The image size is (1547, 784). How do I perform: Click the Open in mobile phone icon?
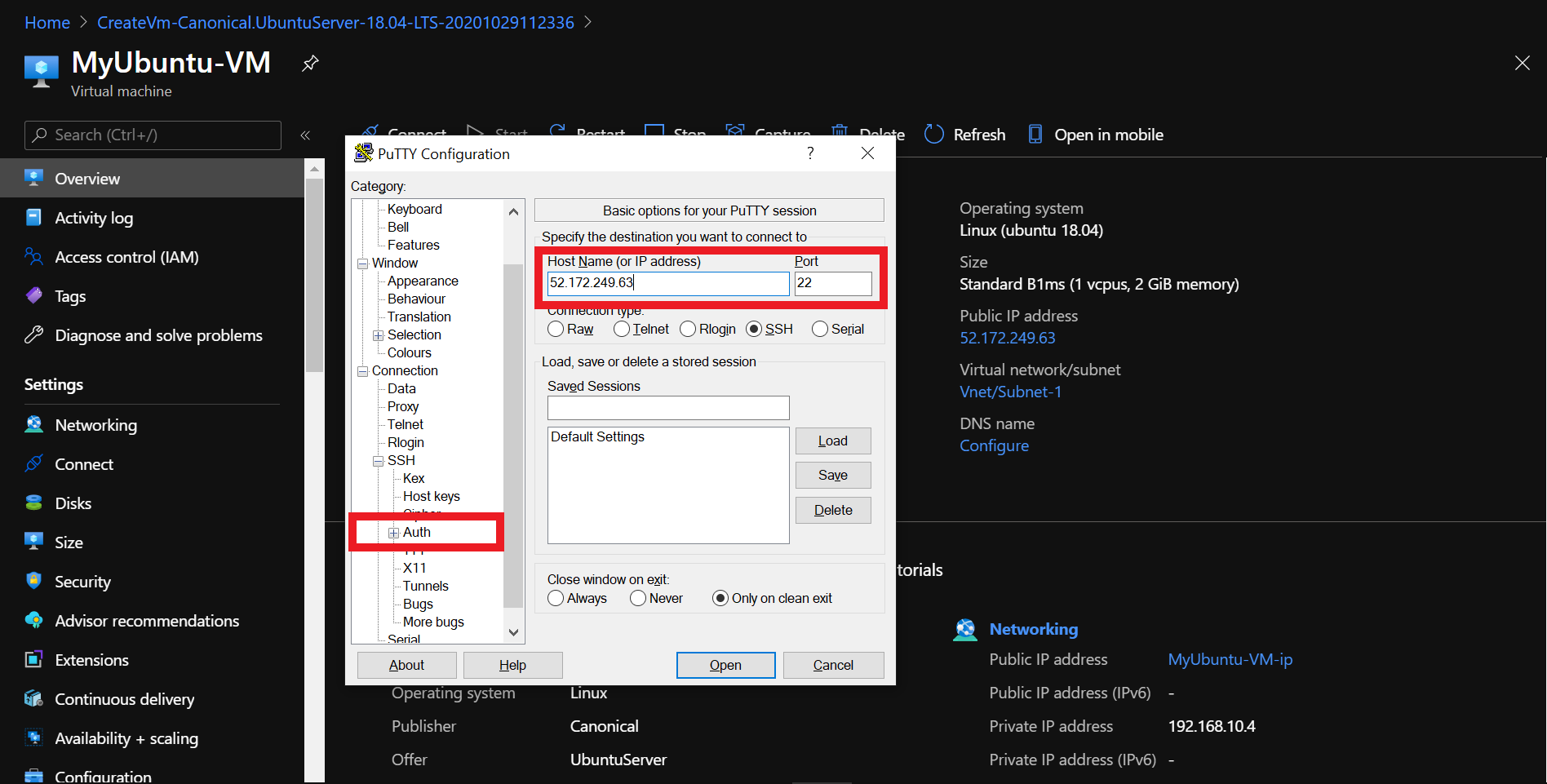[x=1035, y=134]
